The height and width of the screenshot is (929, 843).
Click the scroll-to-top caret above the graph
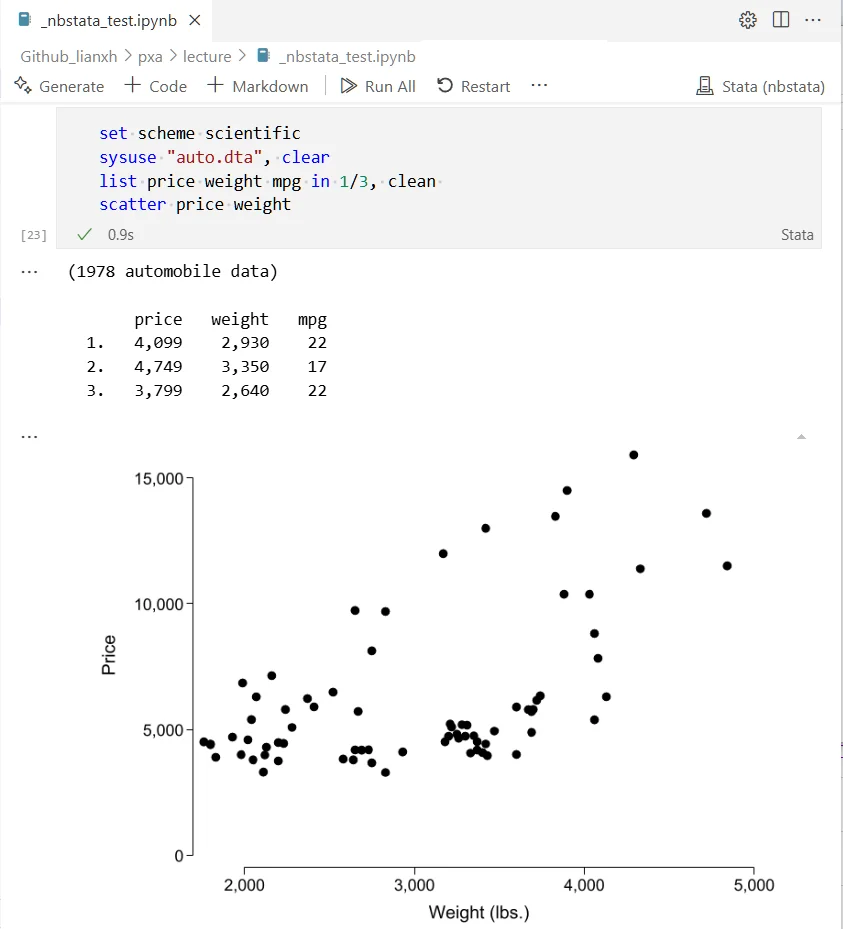pos(799,436)
